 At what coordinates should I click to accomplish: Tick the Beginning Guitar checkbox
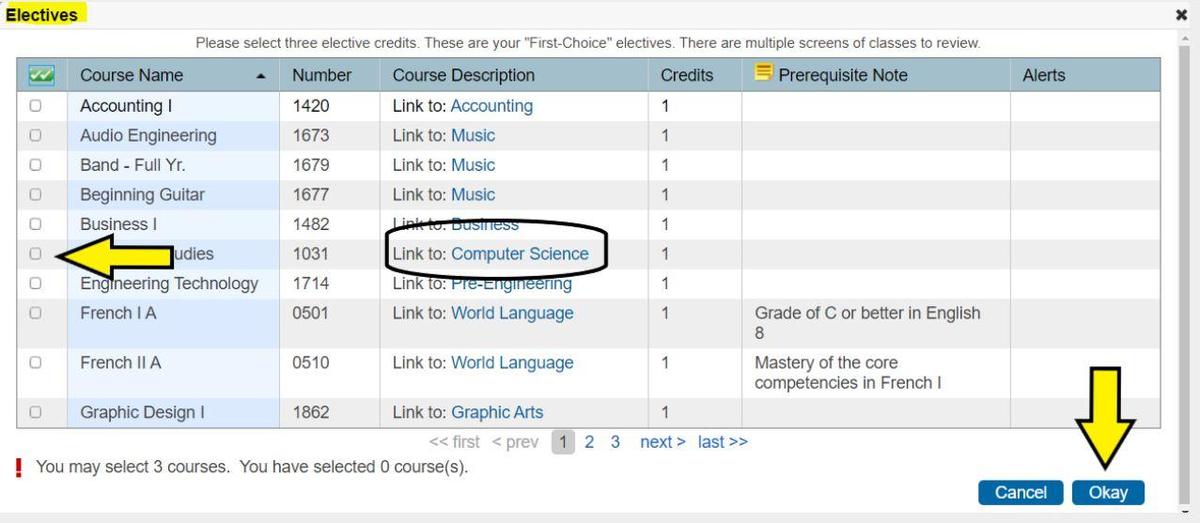pos(36,194)
